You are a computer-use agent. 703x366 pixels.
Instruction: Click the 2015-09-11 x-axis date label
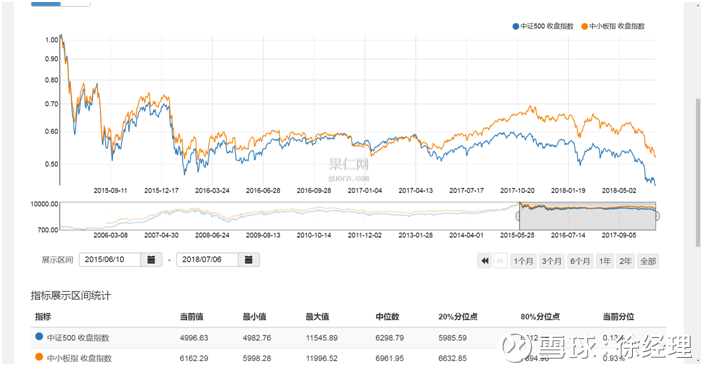pyautogui.click(x=110, y=191)
